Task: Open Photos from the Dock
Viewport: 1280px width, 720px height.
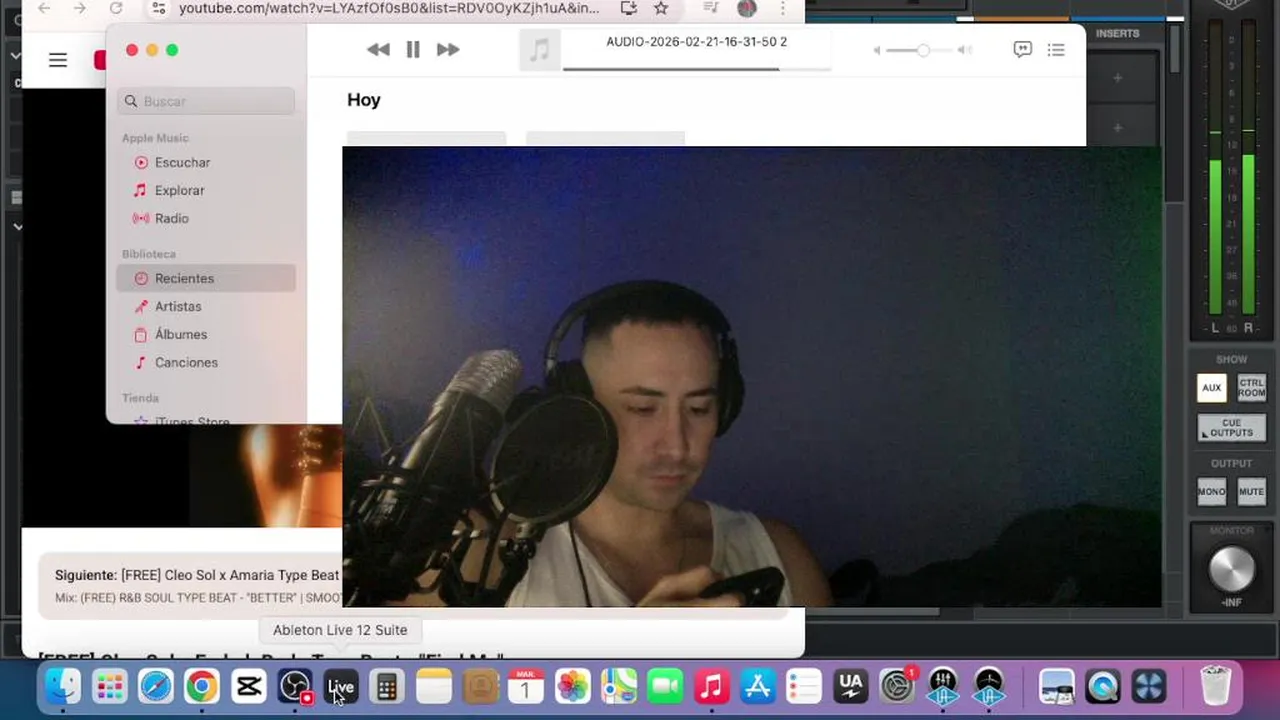Action: [x=573, y=686]
